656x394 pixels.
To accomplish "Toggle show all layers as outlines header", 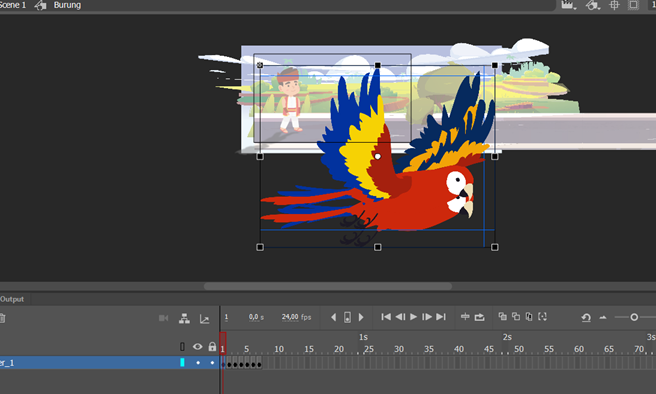I will 182,347.
